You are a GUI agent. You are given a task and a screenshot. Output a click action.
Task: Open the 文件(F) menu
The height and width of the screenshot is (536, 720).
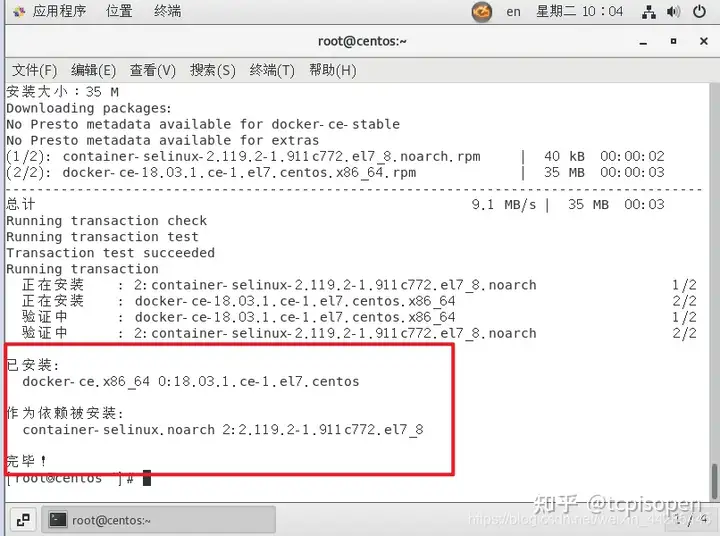pyautogui.click(x=34, y=70)
